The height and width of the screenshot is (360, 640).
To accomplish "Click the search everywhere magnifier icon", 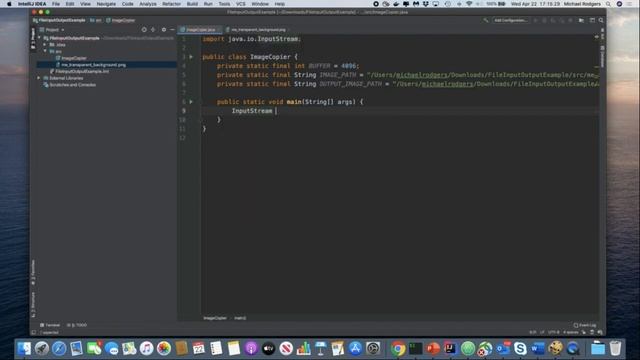I will coord(601,20).
